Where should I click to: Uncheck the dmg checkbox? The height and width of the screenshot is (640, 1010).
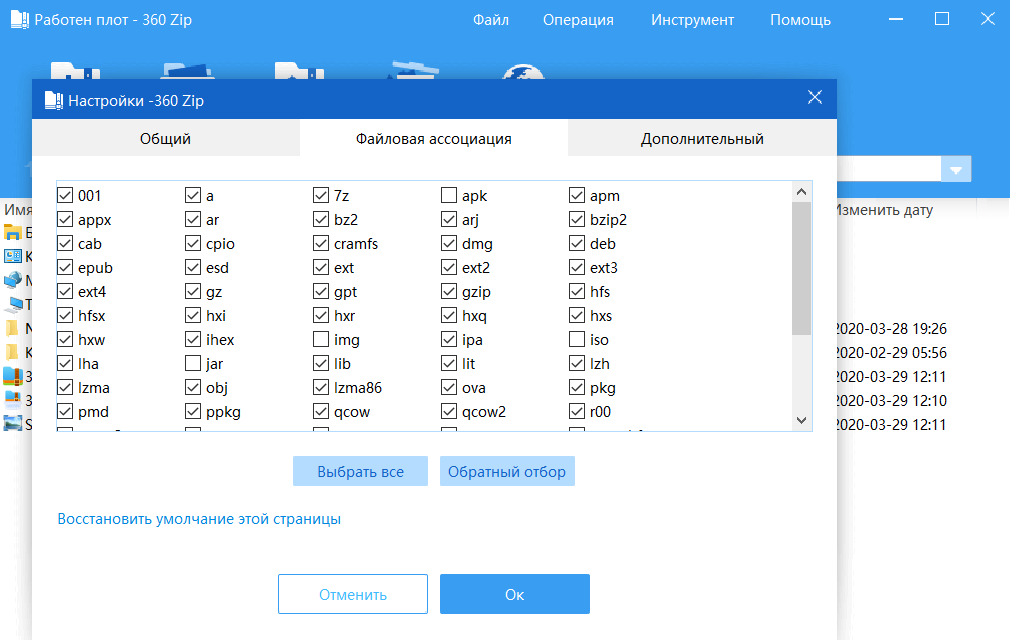449,243
